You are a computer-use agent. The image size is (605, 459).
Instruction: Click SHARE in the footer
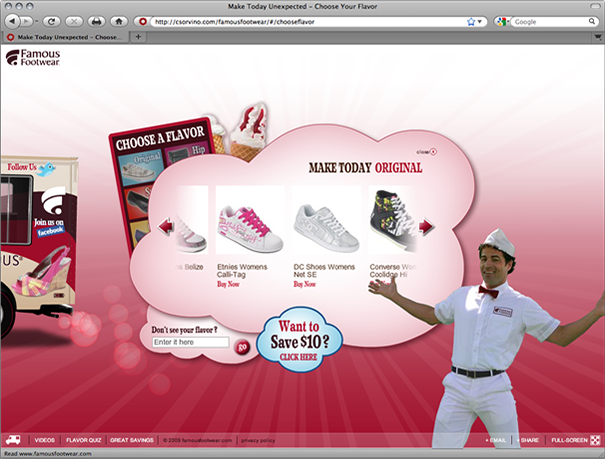click(528, 440)
